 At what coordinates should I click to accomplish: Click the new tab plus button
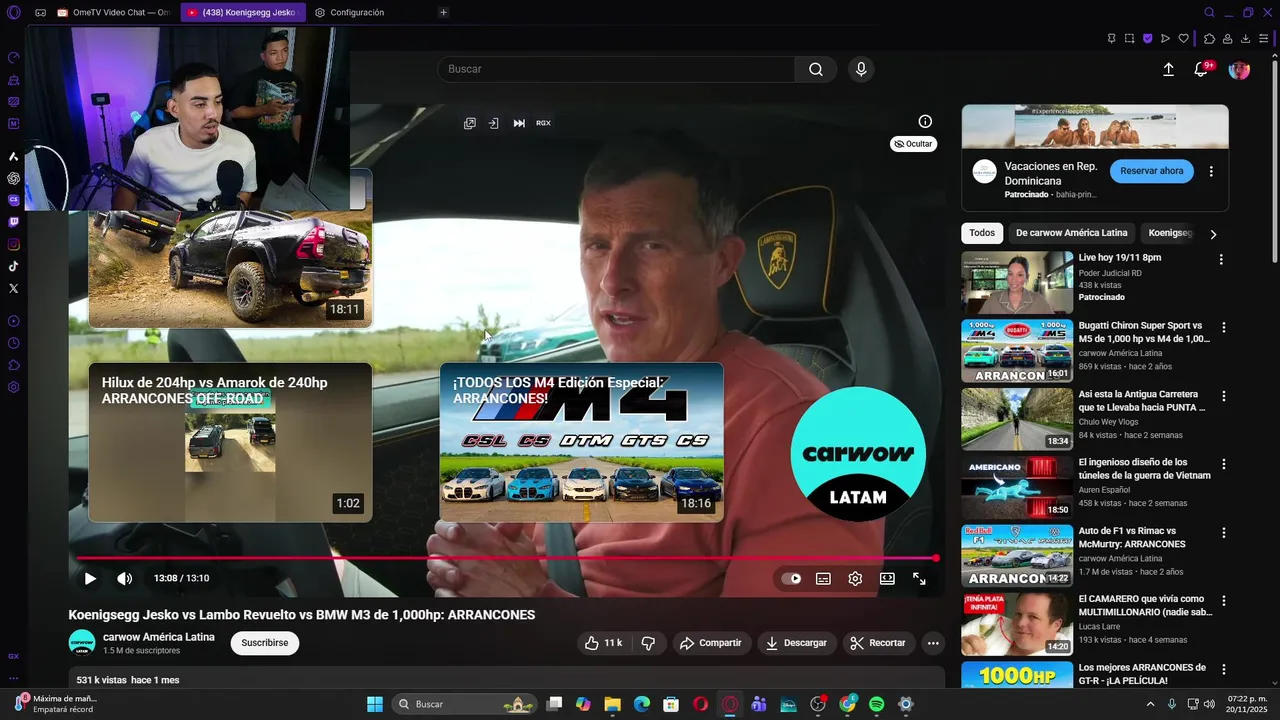tap(443, 12)
